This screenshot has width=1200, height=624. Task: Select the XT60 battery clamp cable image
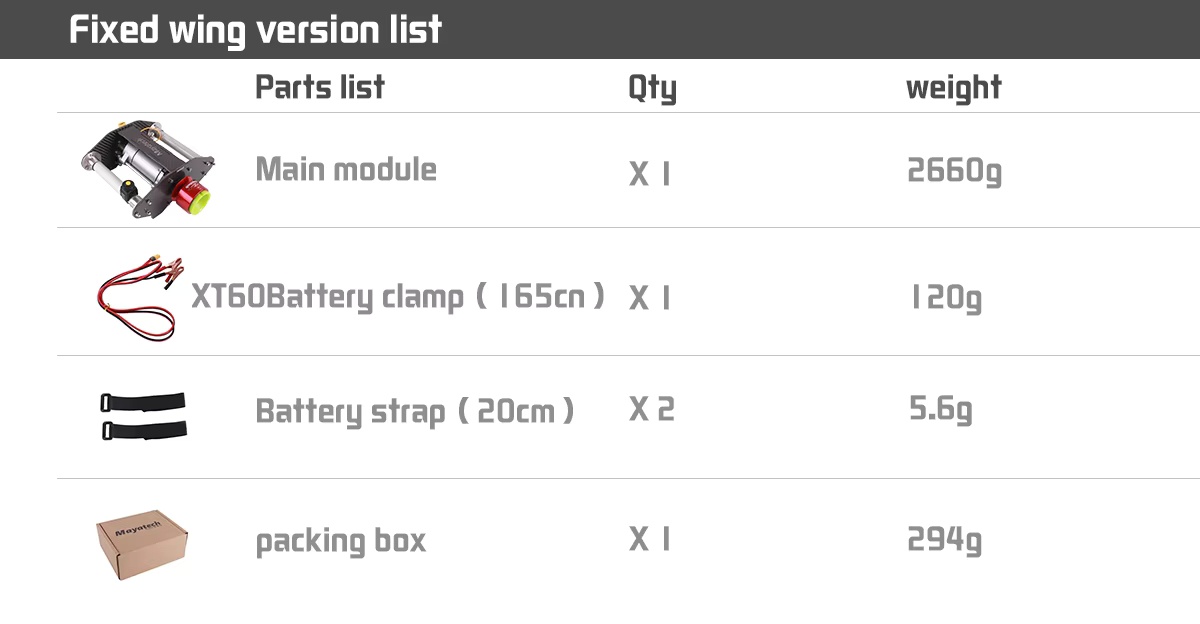pos(140,295)
